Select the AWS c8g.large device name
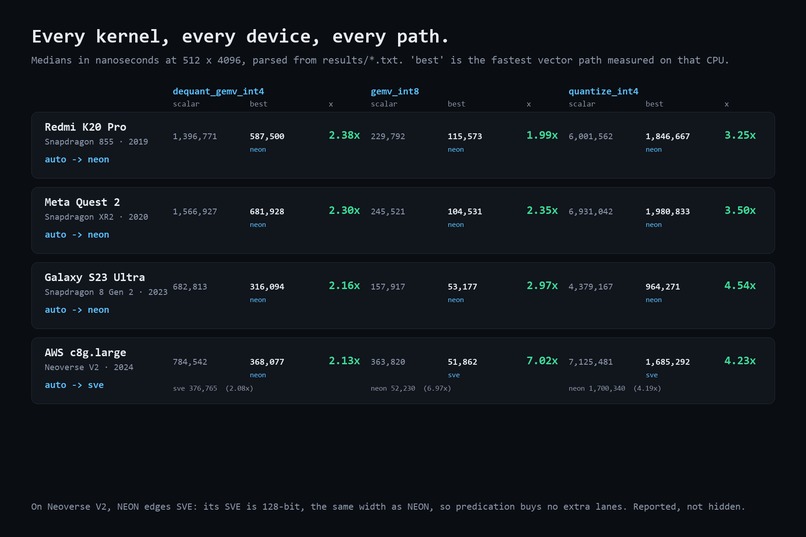 (x=85, y=353)
